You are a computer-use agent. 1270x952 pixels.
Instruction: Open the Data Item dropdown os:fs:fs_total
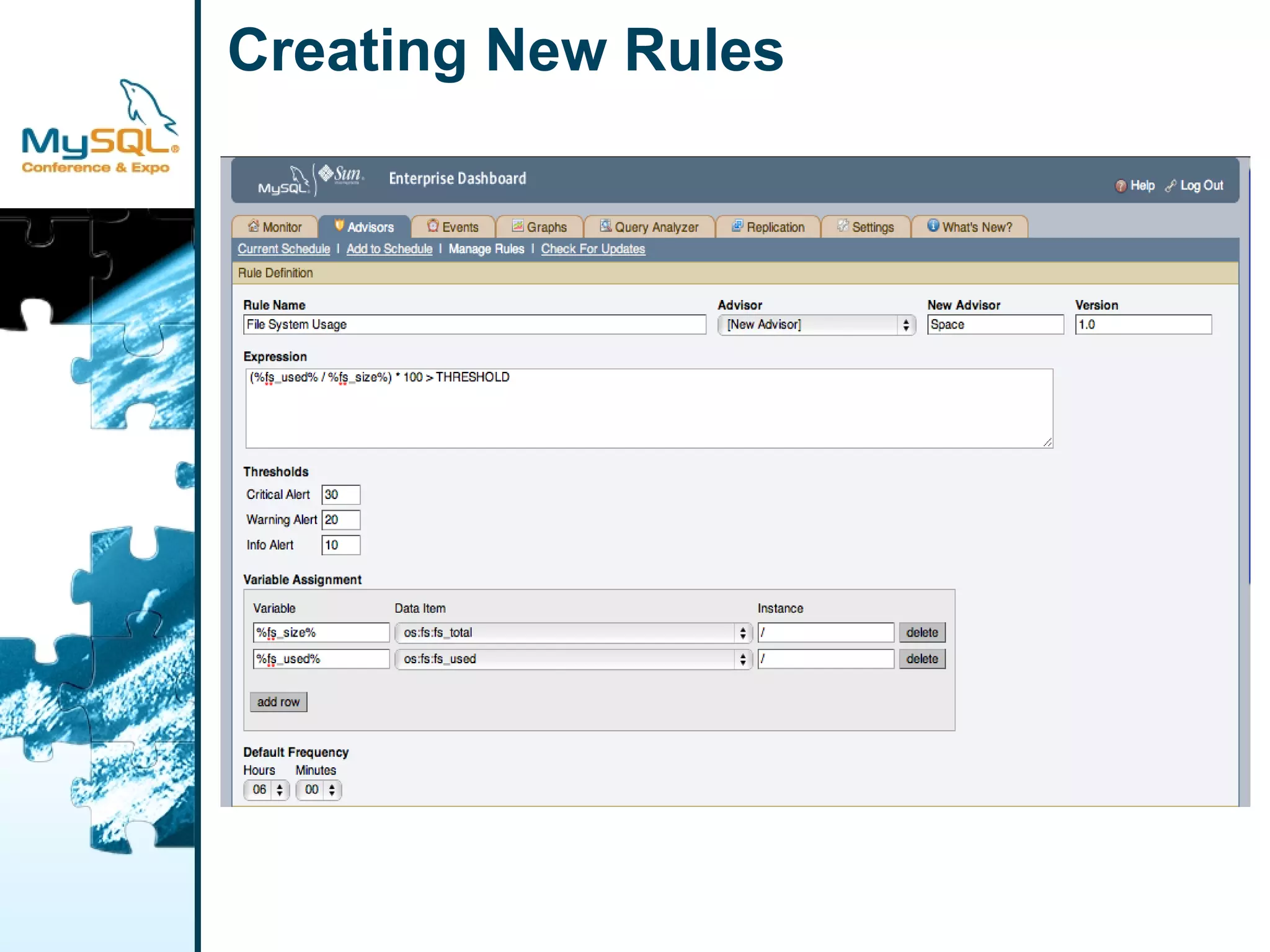tap(573, 633)
